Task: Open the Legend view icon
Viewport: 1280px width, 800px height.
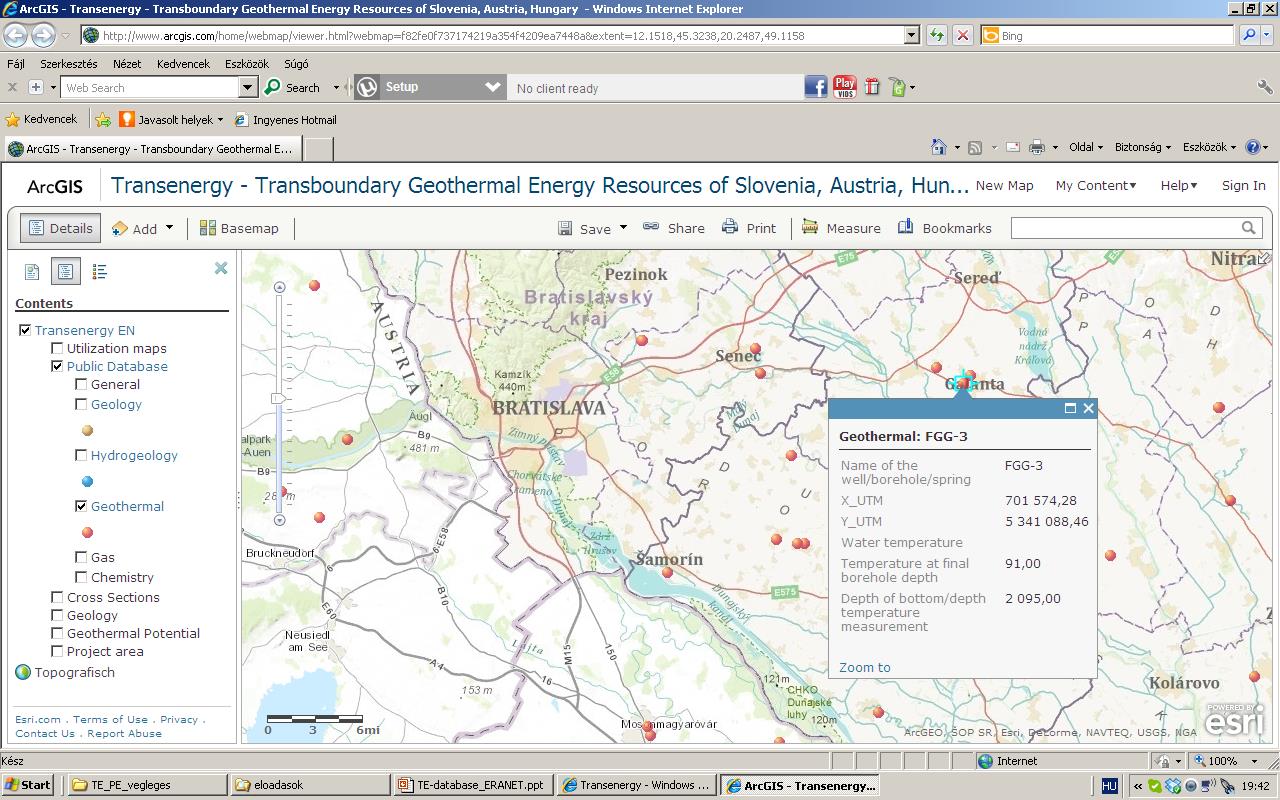Action: (x=99, y=271)
